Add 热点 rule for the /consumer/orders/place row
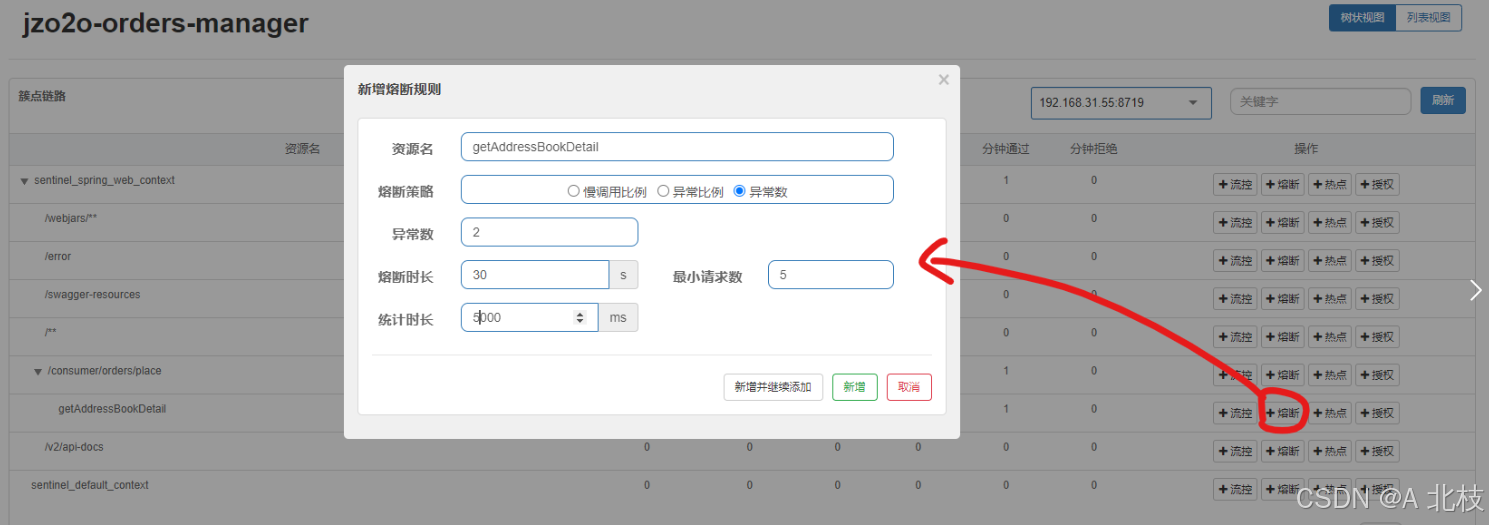This screenshot has width=1489, height=525. coord(1330,374)
